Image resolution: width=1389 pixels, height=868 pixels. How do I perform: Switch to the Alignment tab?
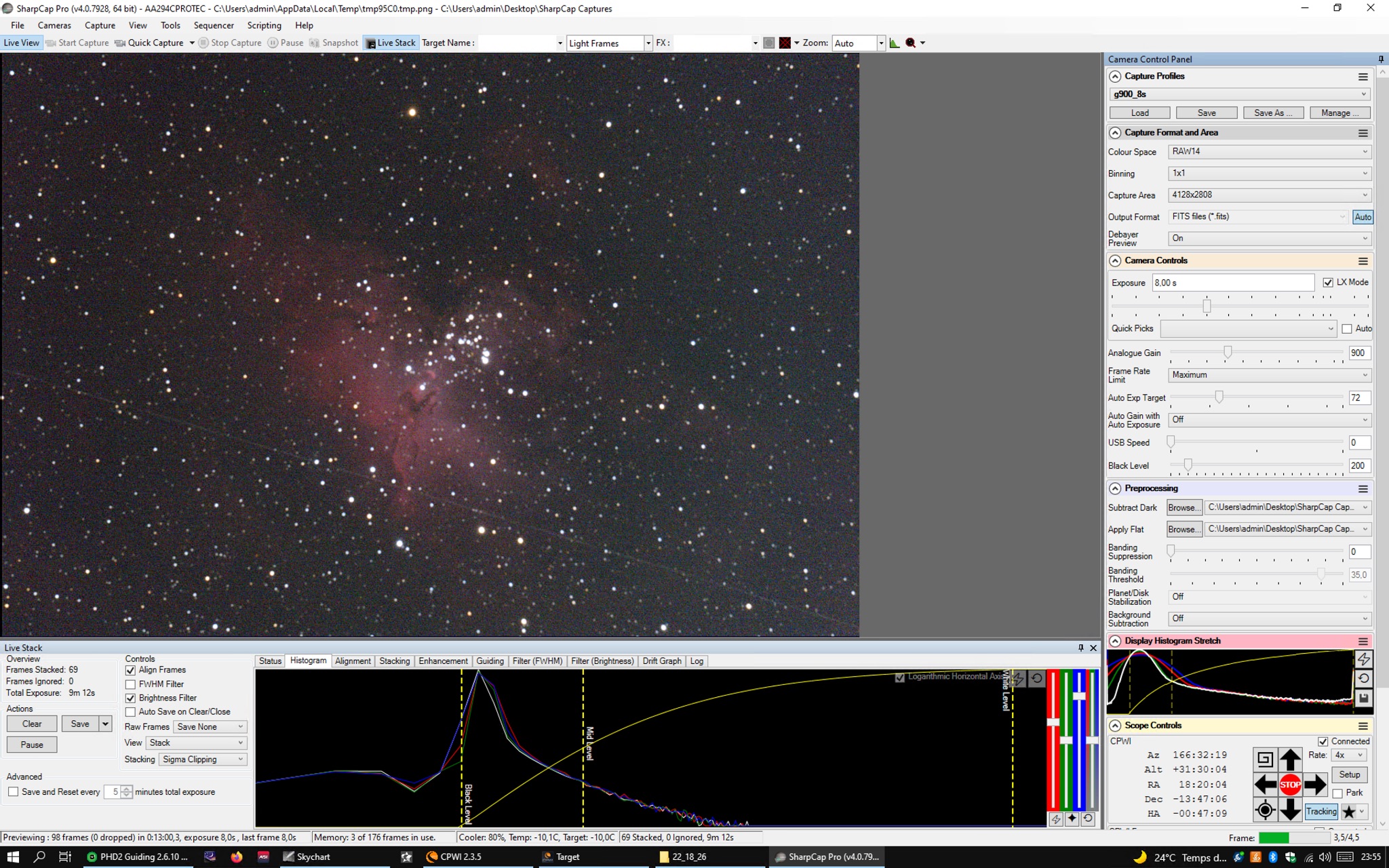click(x=353, y=661)
